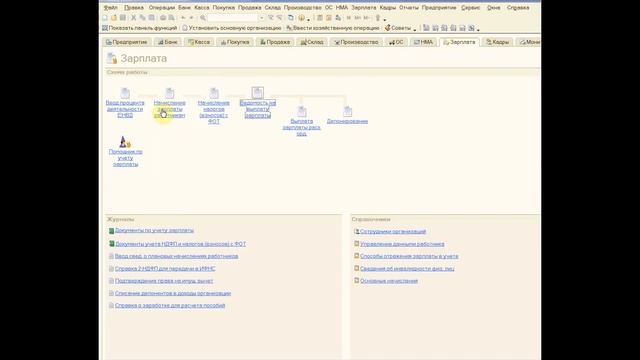The height and width of the screenshot is (360, 640).
Task: Expand the Советы dropdown arrow
Action: tap(414, 29)
